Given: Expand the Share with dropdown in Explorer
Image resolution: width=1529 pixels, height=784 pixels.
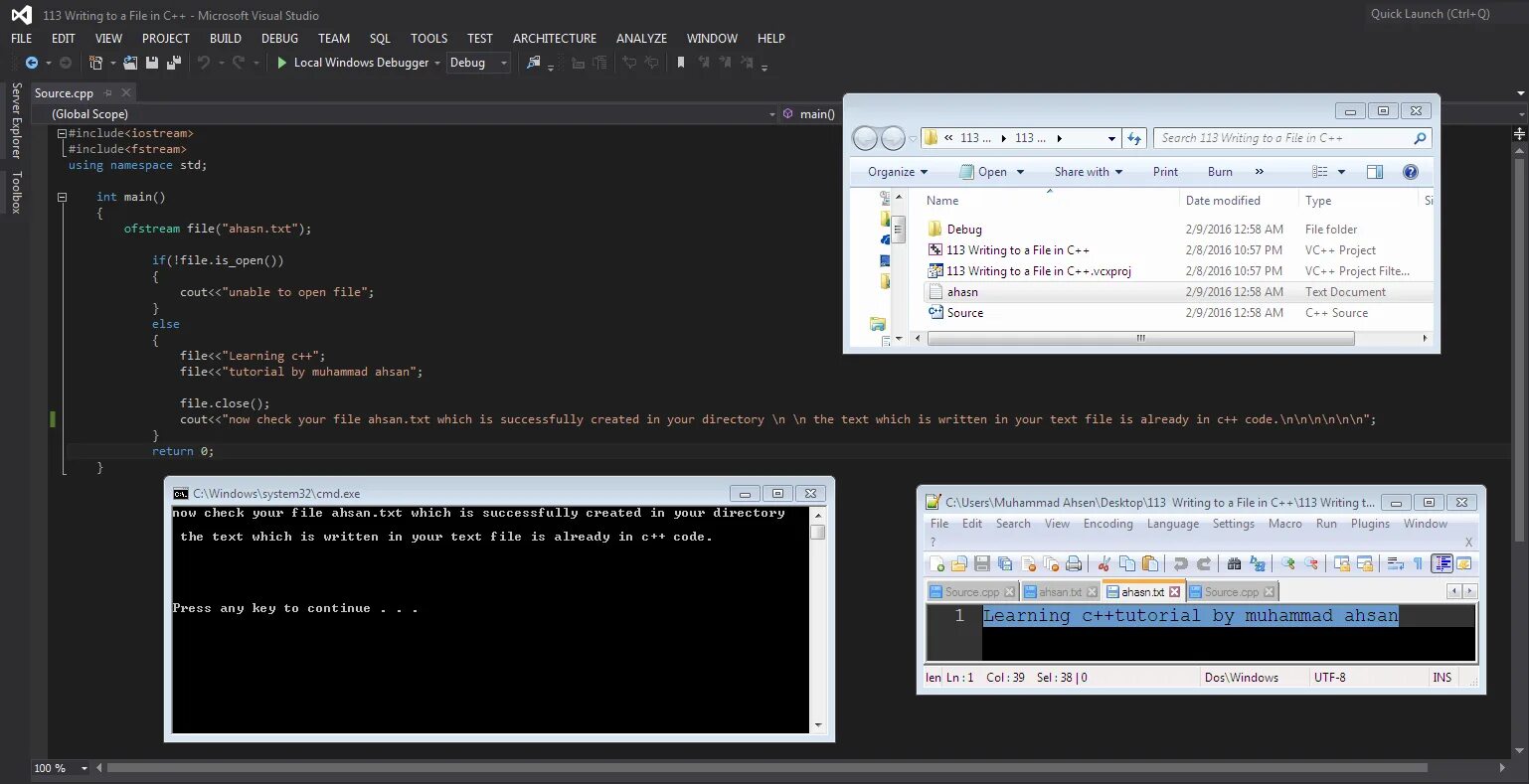Looking at the screenshot, I should tap(1089, 172).
